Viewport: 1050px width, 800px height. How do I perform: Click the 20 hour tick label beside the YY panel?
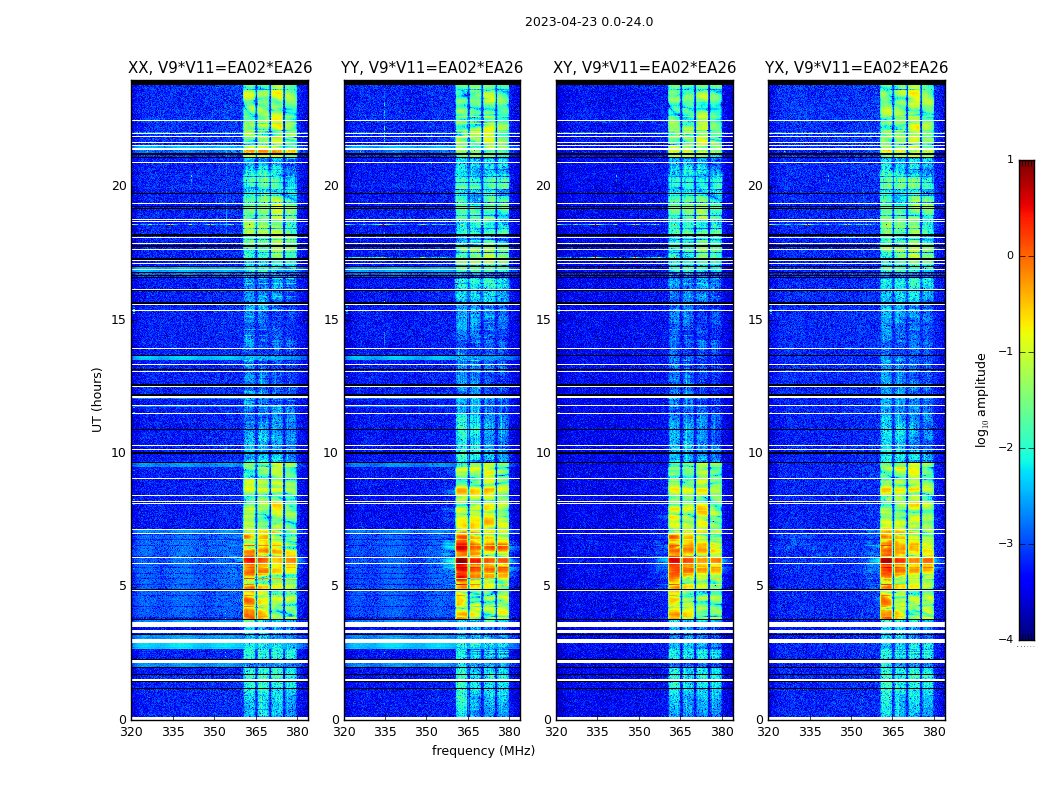[x=331, y=185]
